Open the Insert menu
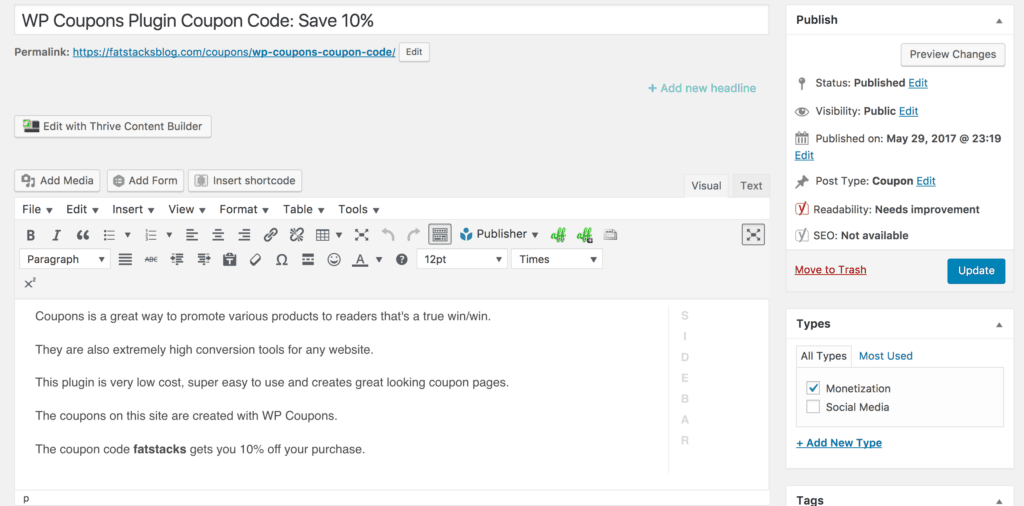Screen dimensions: 1024x506 (x=133, y=210)
